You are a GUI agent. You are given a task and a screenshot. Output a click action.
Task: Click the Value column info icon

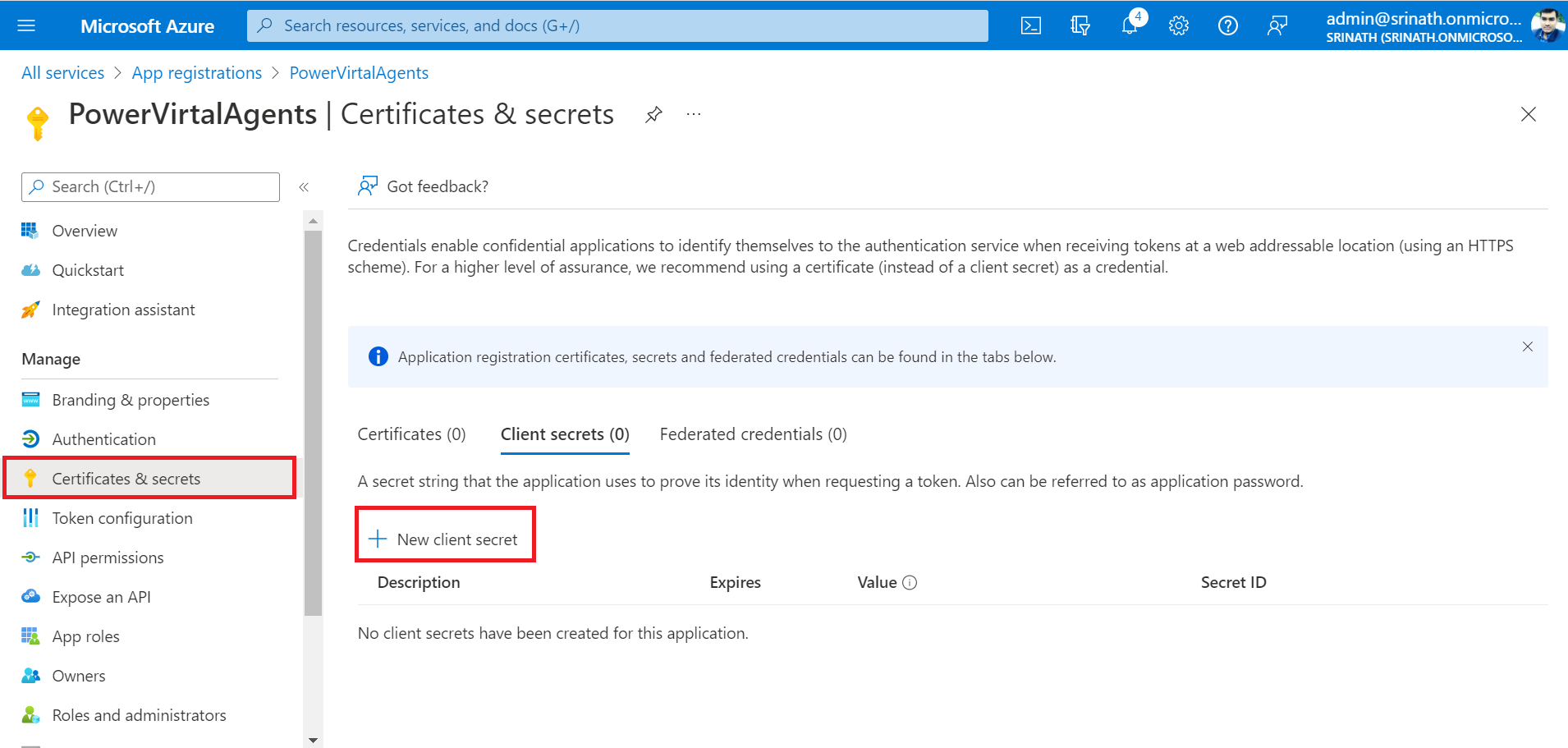pos(910,583)
